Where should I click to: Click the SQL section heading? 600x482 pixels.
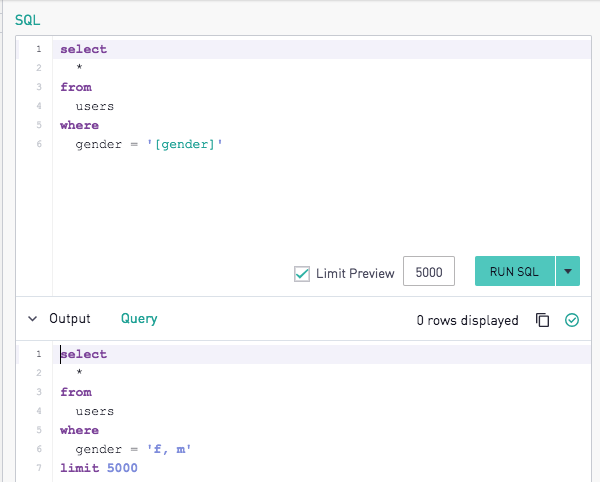click(x=28, y=20)
